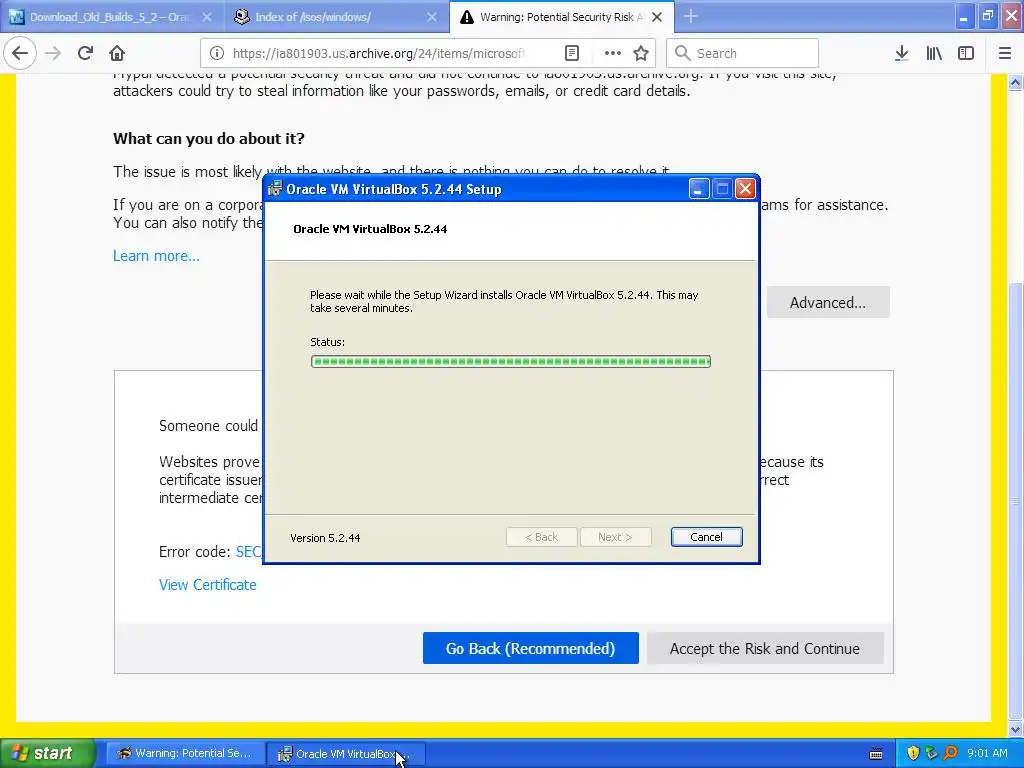Click Accept the Risk and Continue

click(x=765, y=648)
